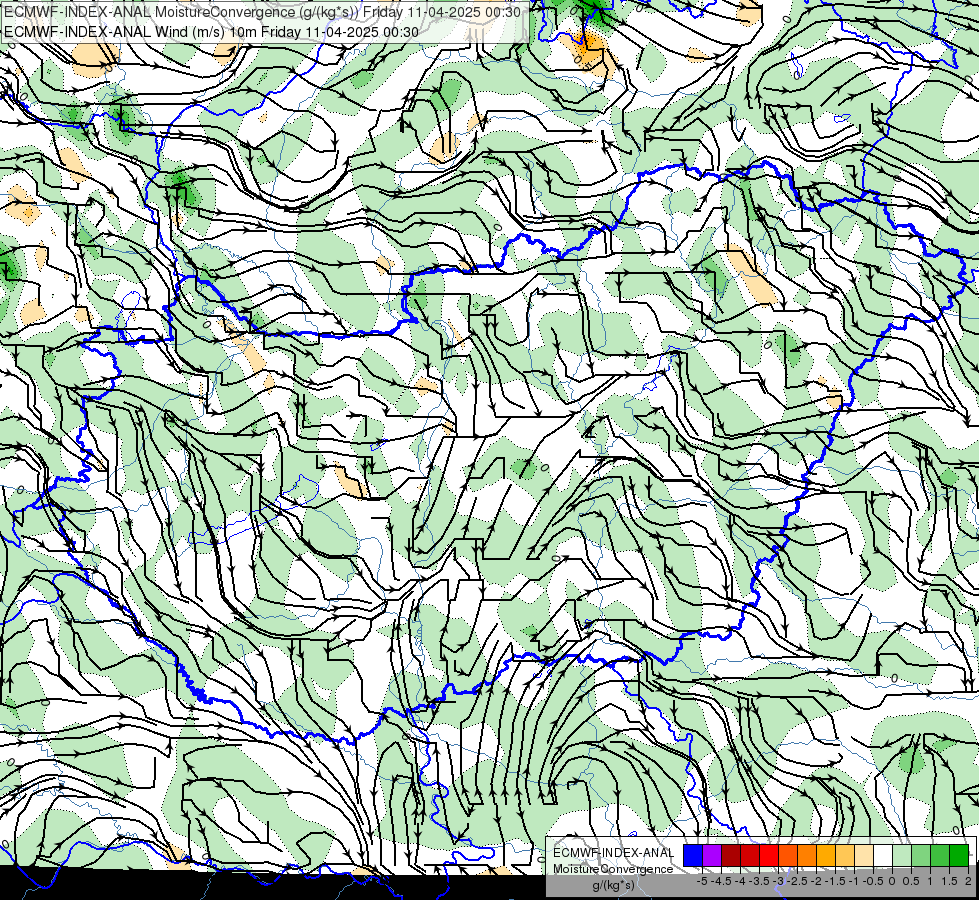Click the MoistureConvergence title line at top
Screen dimensions: 979x900
point(262,12)
